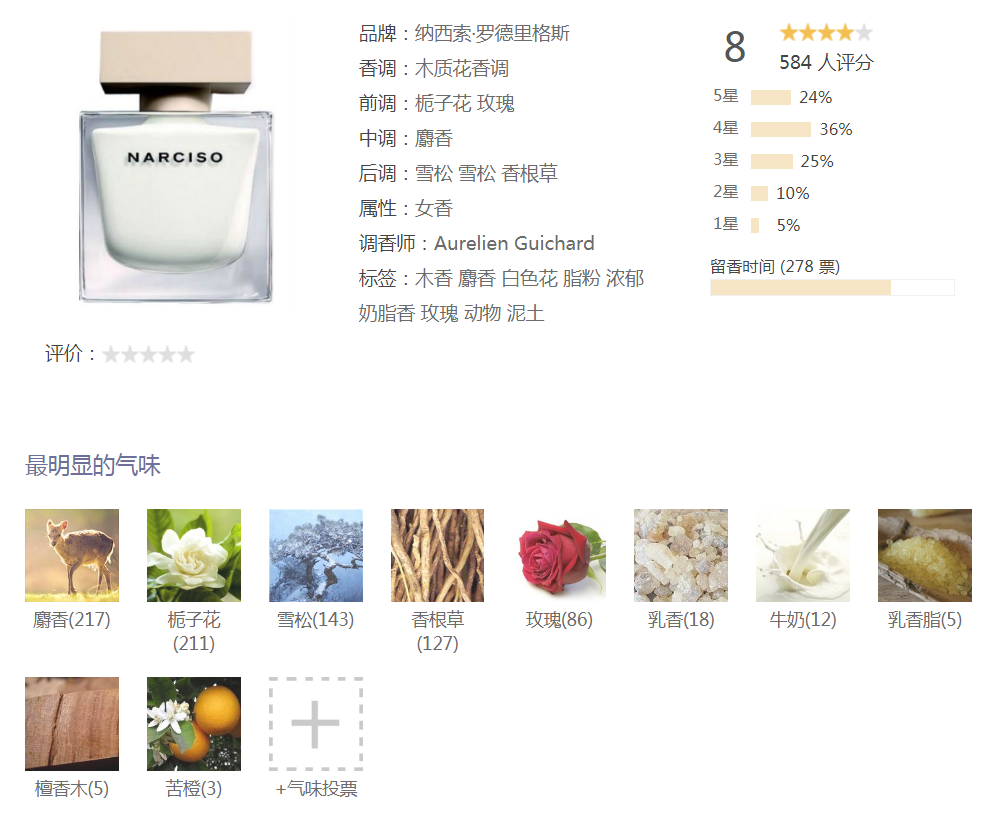Click the 木质花香调 fragrance family link
Viewport: 1007px width, 837px height.
coord(462,68)
